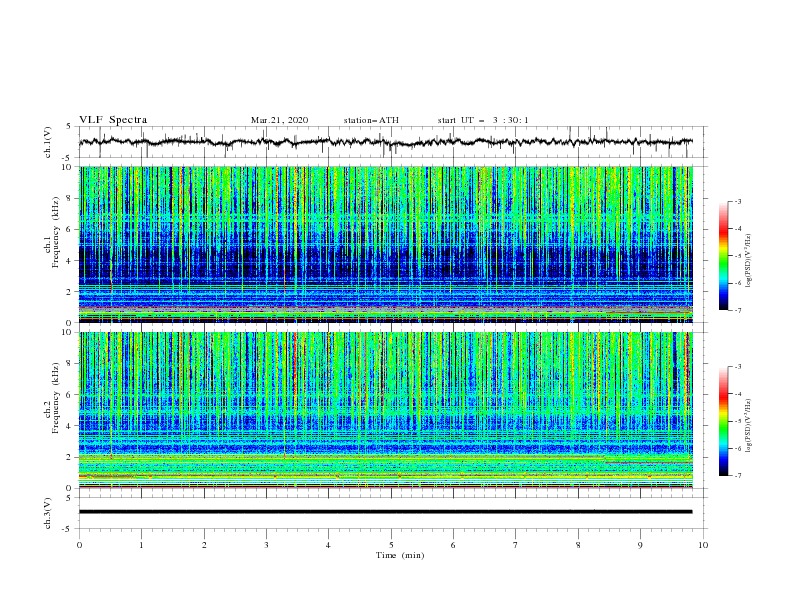The width and height of the screenshot is (792, 612).
Task: Click the "-7" label on the ch.2 colorbar
Action: click(738, 475)
